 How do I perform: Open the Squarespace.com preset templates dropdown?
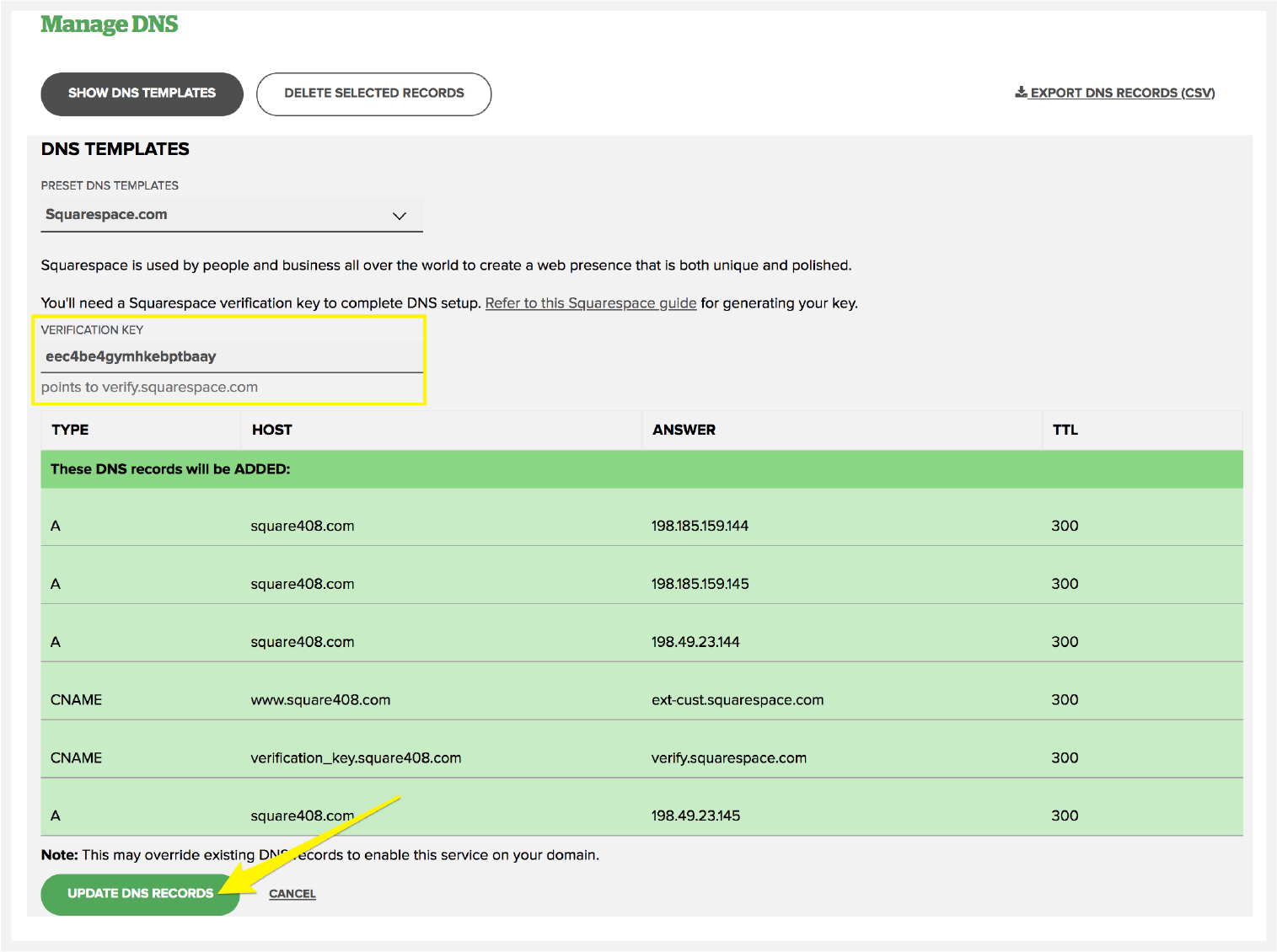(231, 215)
